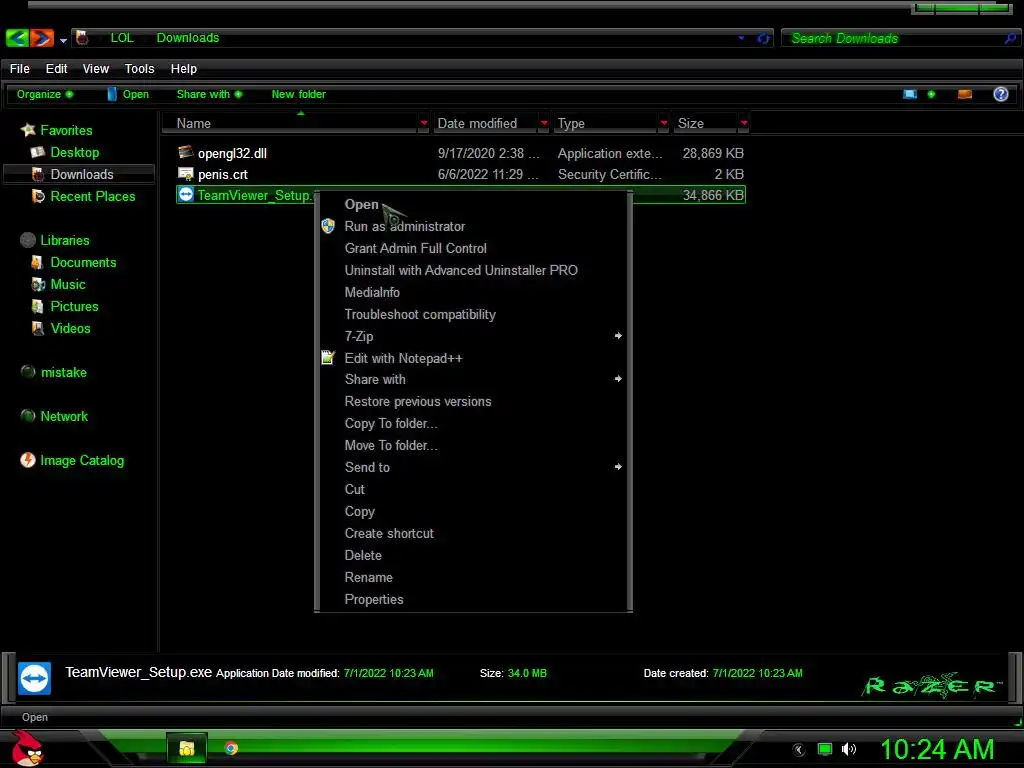The image size is (1024, 768).
Task: Expand the 7-Zip submenu
Action: pyautogui.click(x=473, y=336)
